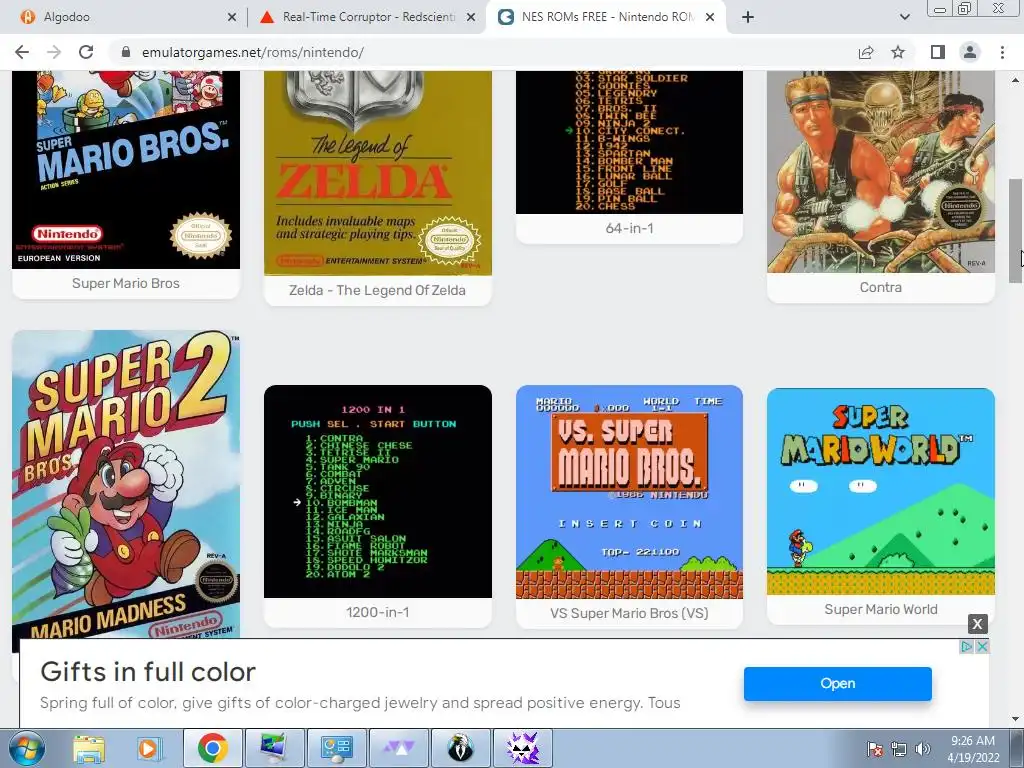Open the Contra title link

(x=881, y=287)
